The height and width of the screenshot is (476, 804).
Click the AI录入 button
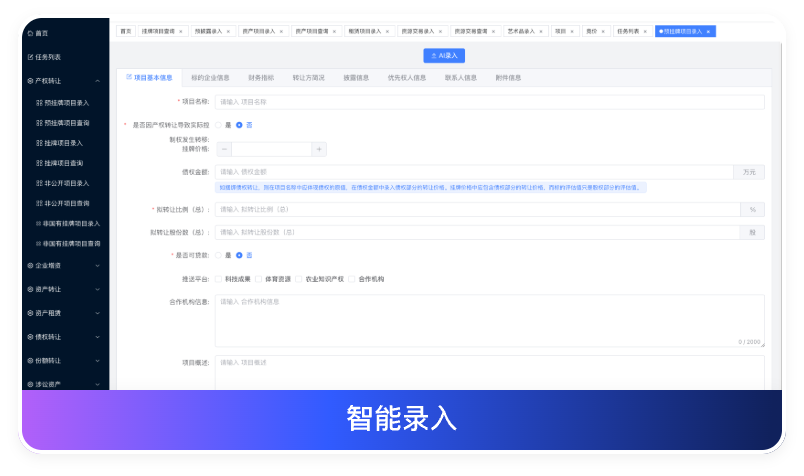[444, 56]
